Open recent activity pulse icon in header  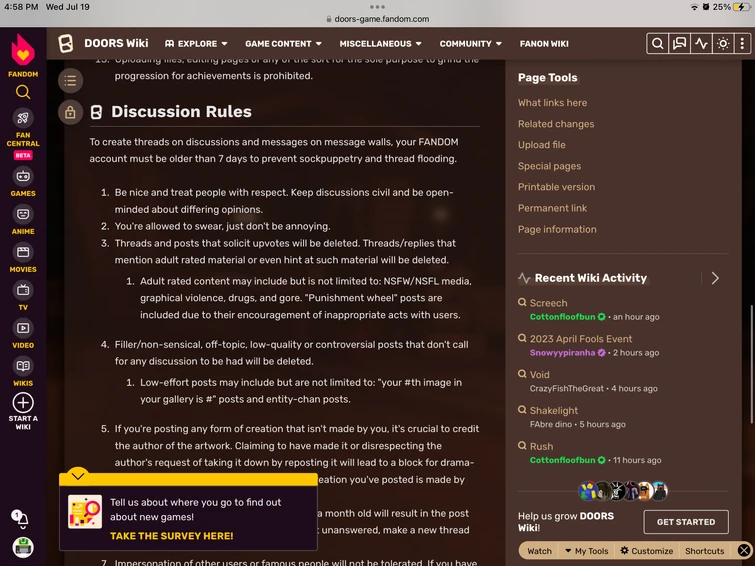tap(701, 44)
